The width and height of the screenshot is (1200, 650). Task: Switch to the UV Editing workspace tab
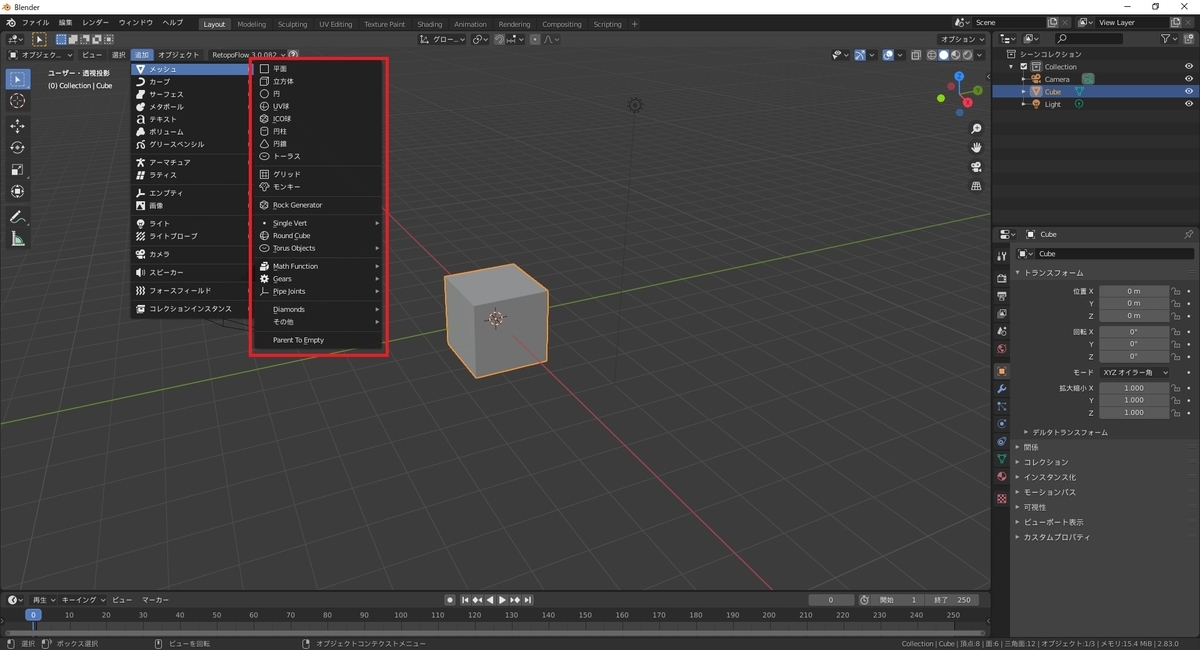335,24
